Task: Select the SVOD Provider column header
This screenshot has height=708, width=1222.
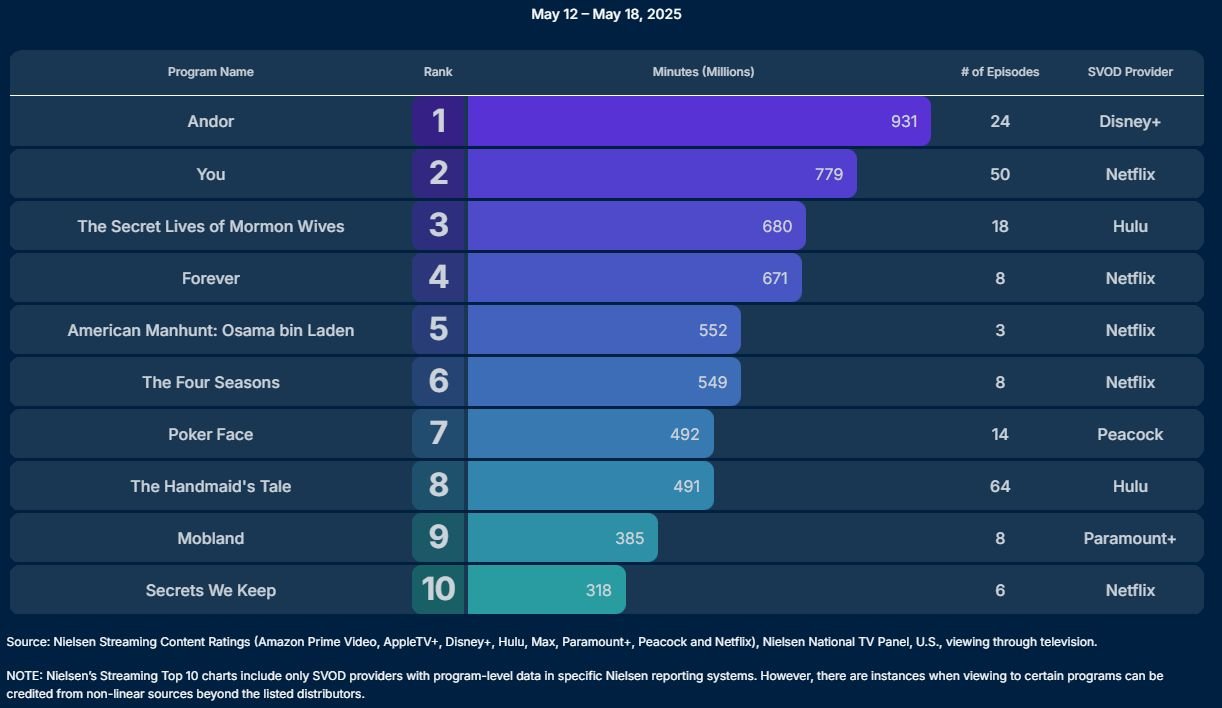Action: (x=1130, y=72)
